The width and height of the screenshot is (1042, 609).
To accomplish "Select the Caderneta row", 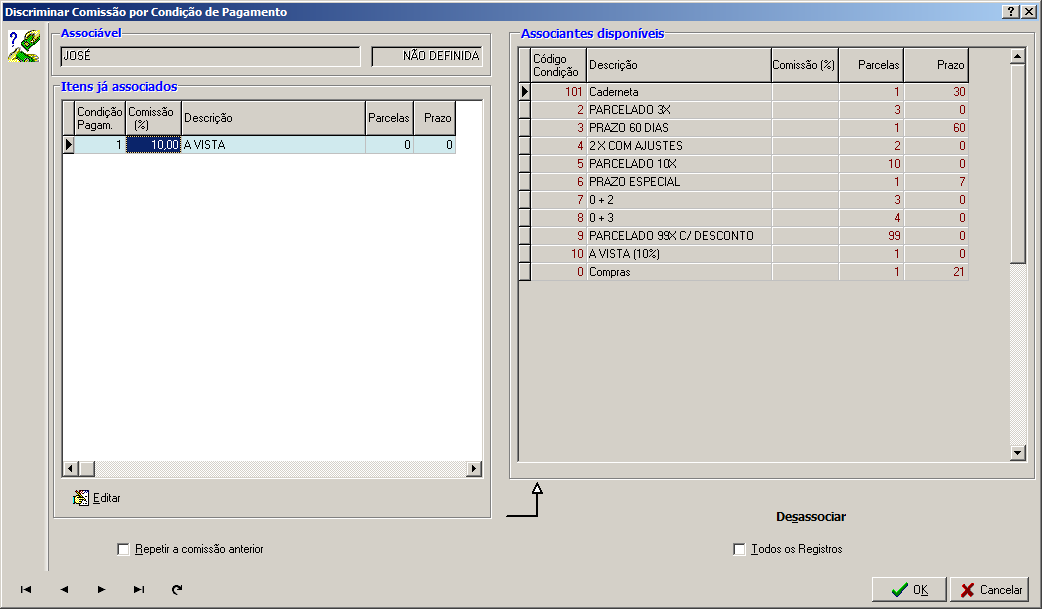I will click(677, 91).
